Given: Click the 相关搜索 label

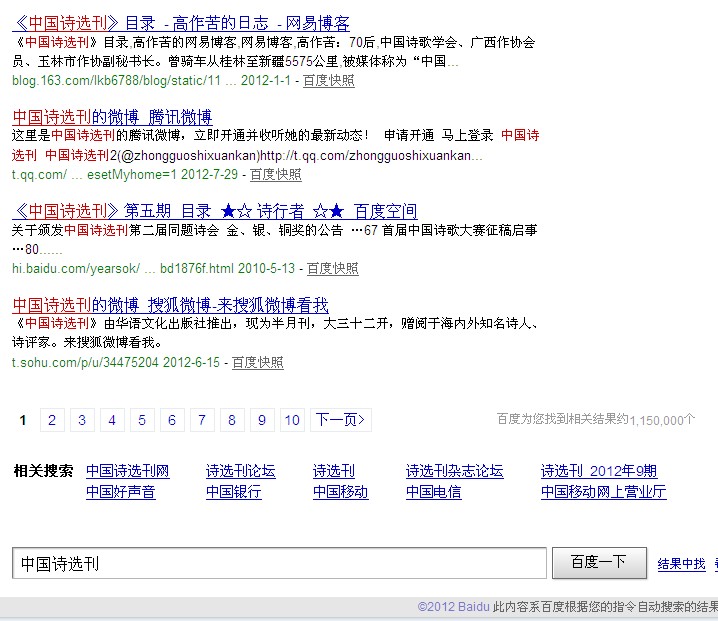Looking at the screenshot, I should 44,471.
